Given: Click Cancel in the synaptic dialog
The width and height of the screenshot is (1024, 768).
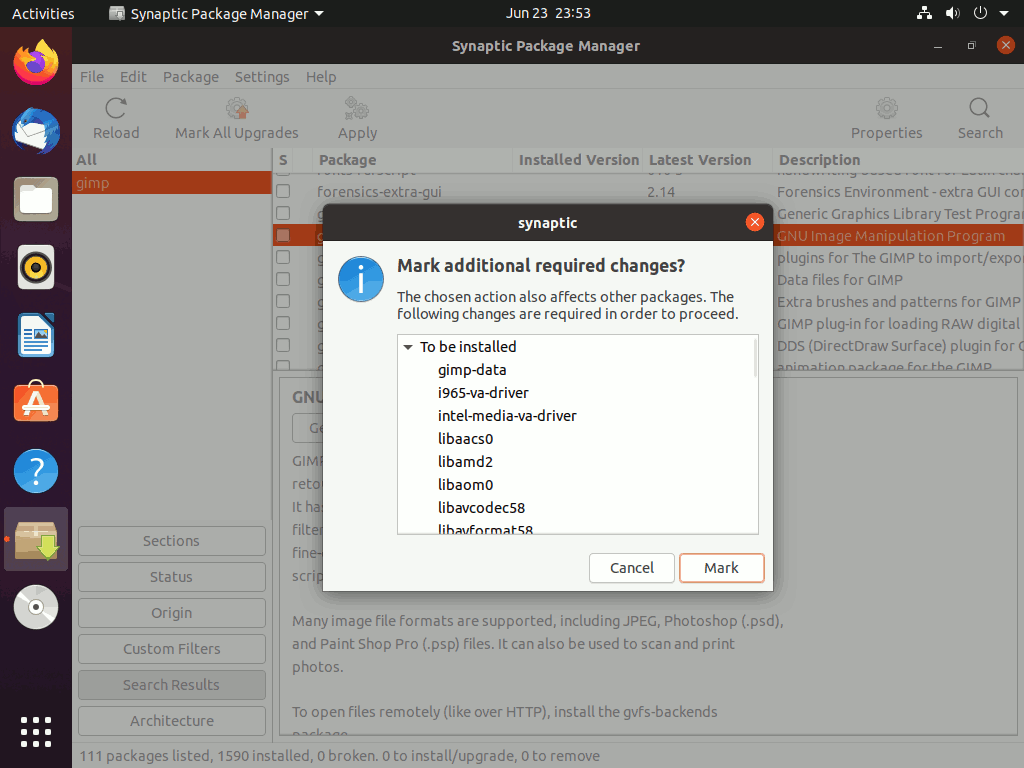Looking at the screenshot, I should (x=632, y=568).
